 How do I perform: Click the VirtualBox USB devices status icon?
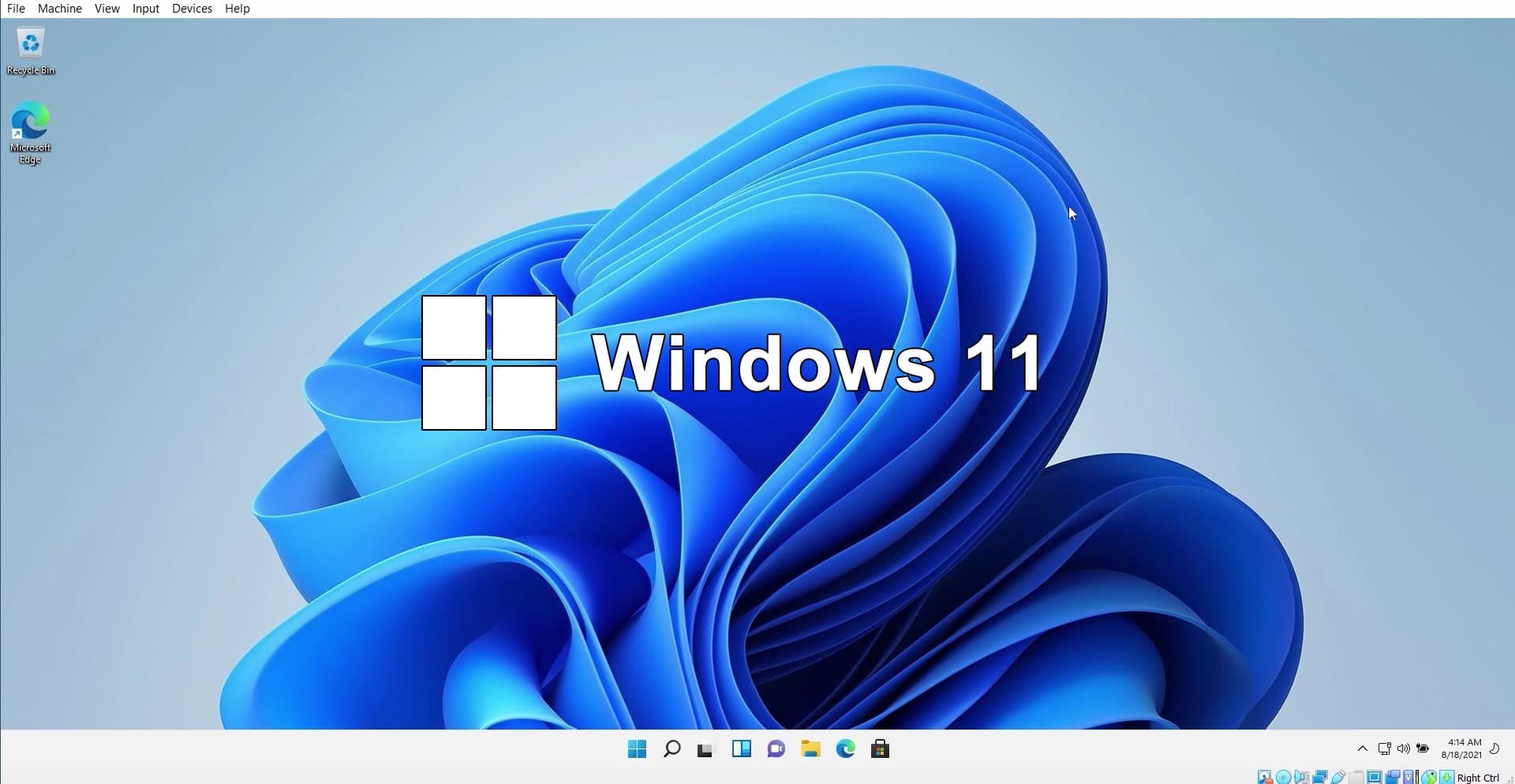coord(1338,778)
